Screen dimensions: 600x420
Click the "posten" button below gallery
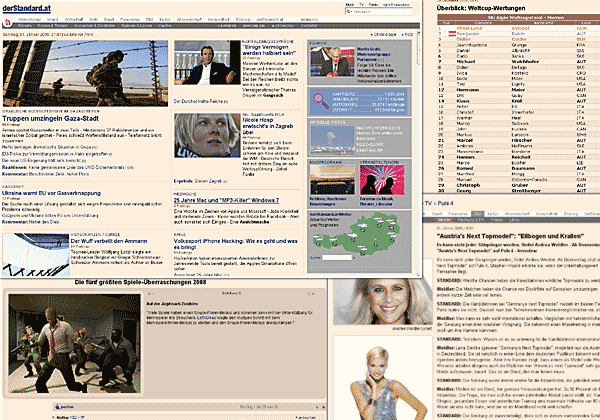pos(64,407)
